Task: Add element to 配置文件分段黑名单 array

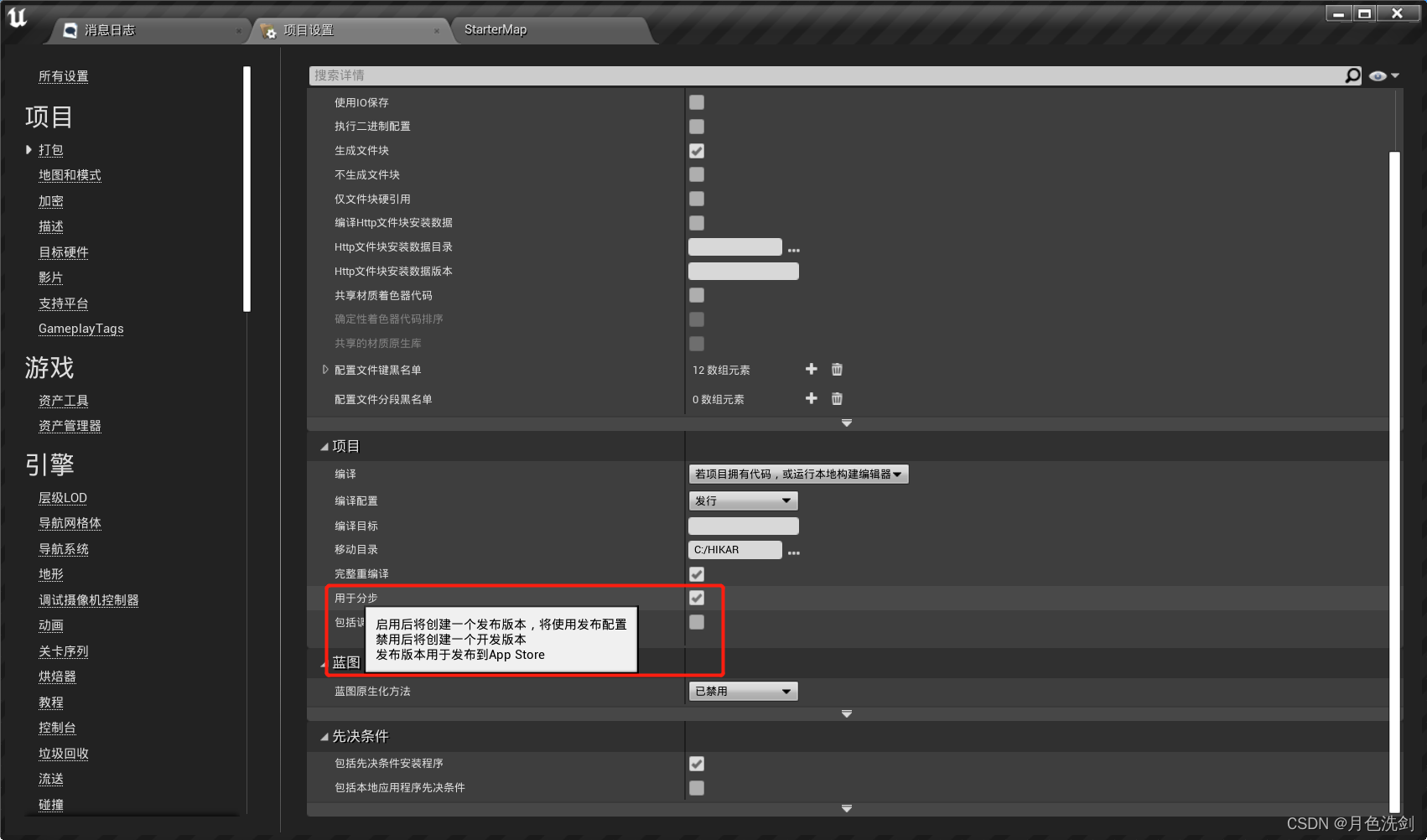Action: click(811, 398)
